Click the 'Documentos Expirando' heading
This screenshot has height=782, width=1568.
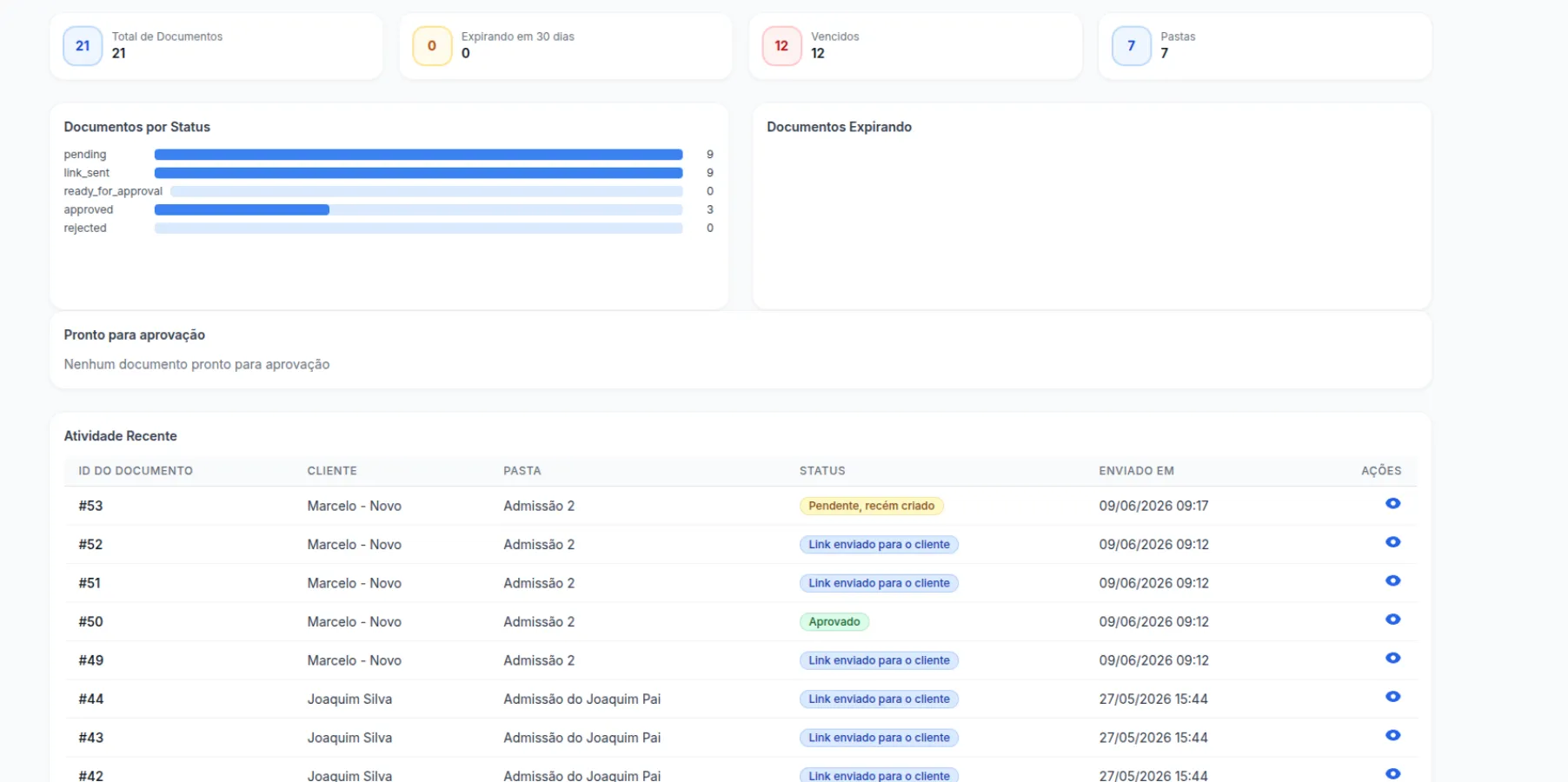click(x=839, y=127)
